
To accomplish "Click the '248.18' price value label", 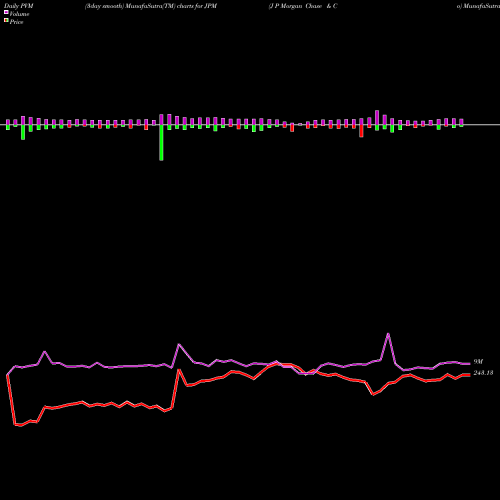I will tap(483, 373).
